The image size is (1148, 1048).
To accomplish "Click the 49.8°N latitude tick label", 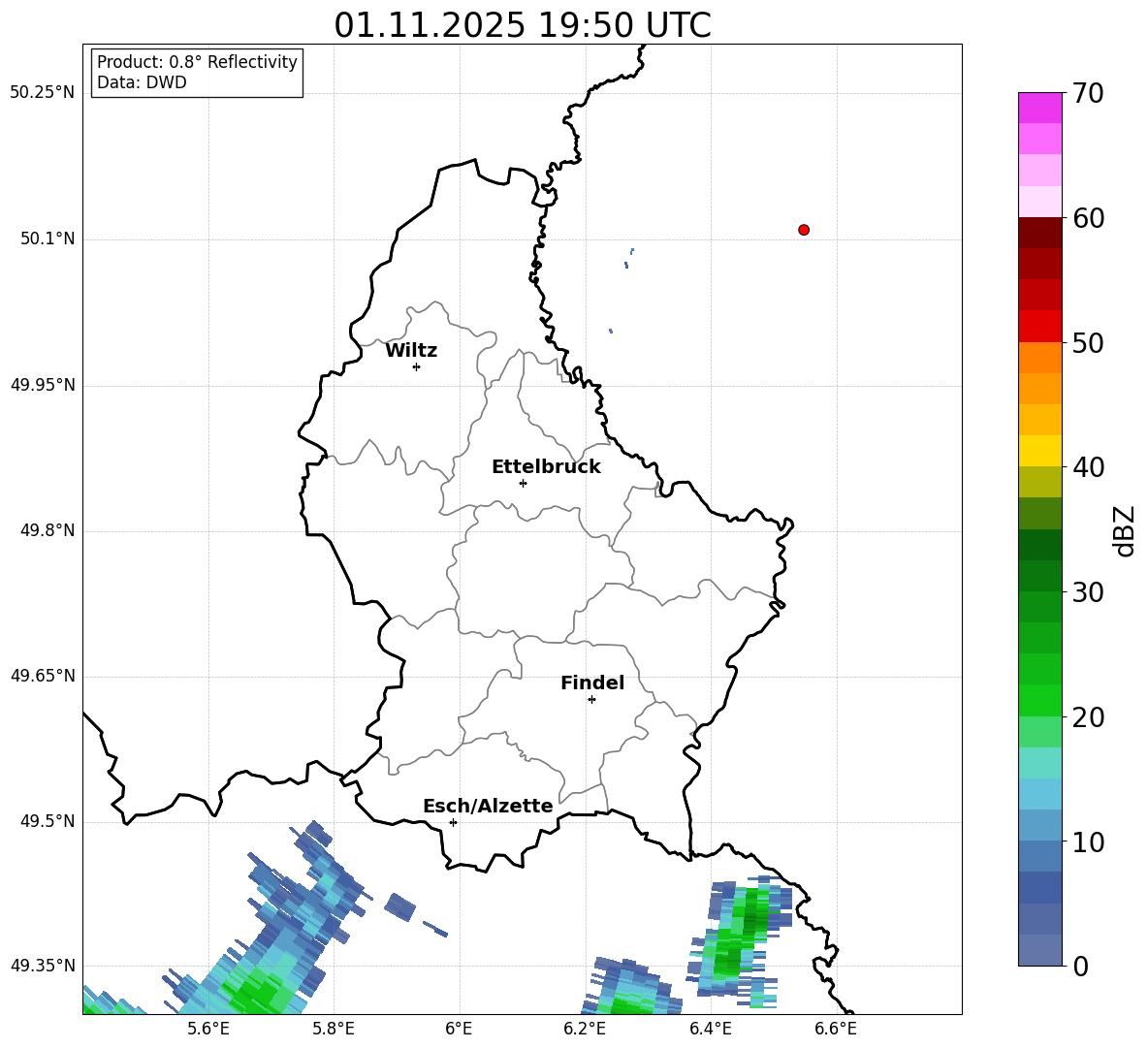I will click(x=48, y=530).
